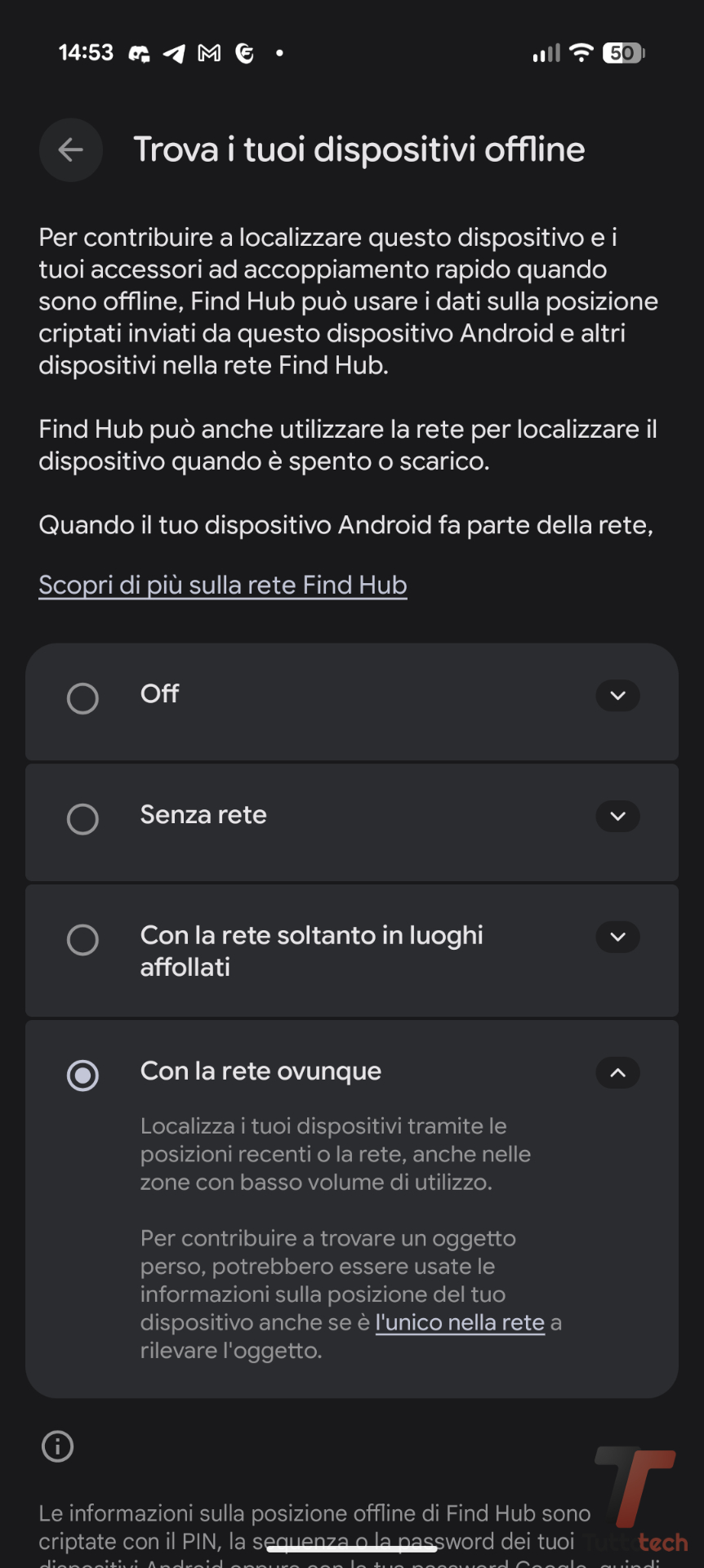
Task: Tap the info circle icon
Action: (57, 1446)
